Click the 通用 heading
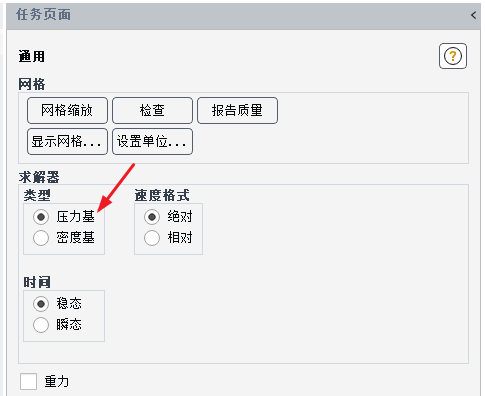This screenshot has width=485, height=396. click(32, 56)
